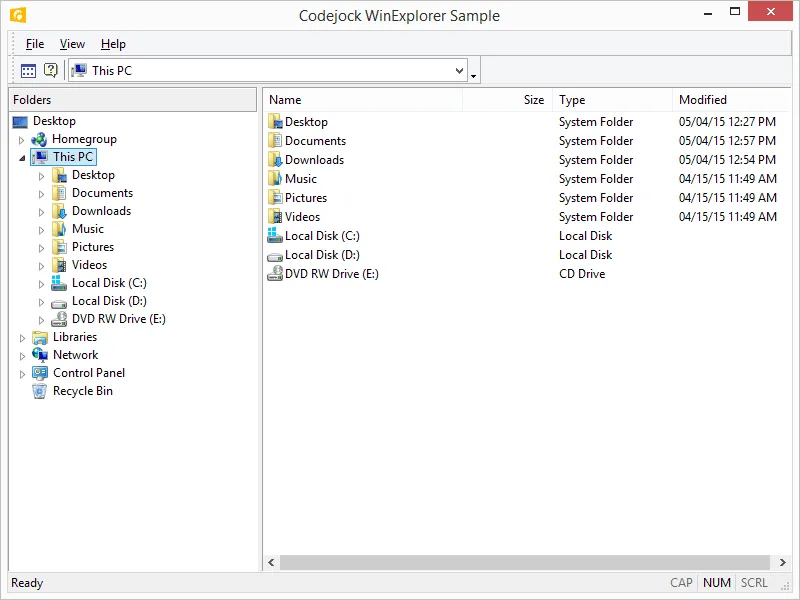
Task: Open the View menu
Action: pyautogui.click(x=72, y=44)
